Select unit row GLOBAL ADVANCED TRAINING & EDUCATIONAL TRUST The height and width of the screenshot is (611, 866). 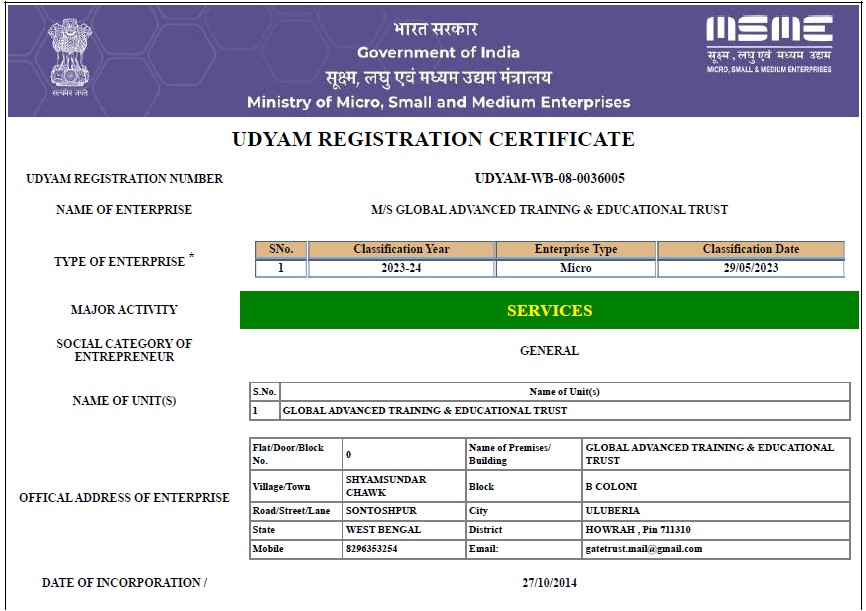click(x=564, y=410)
